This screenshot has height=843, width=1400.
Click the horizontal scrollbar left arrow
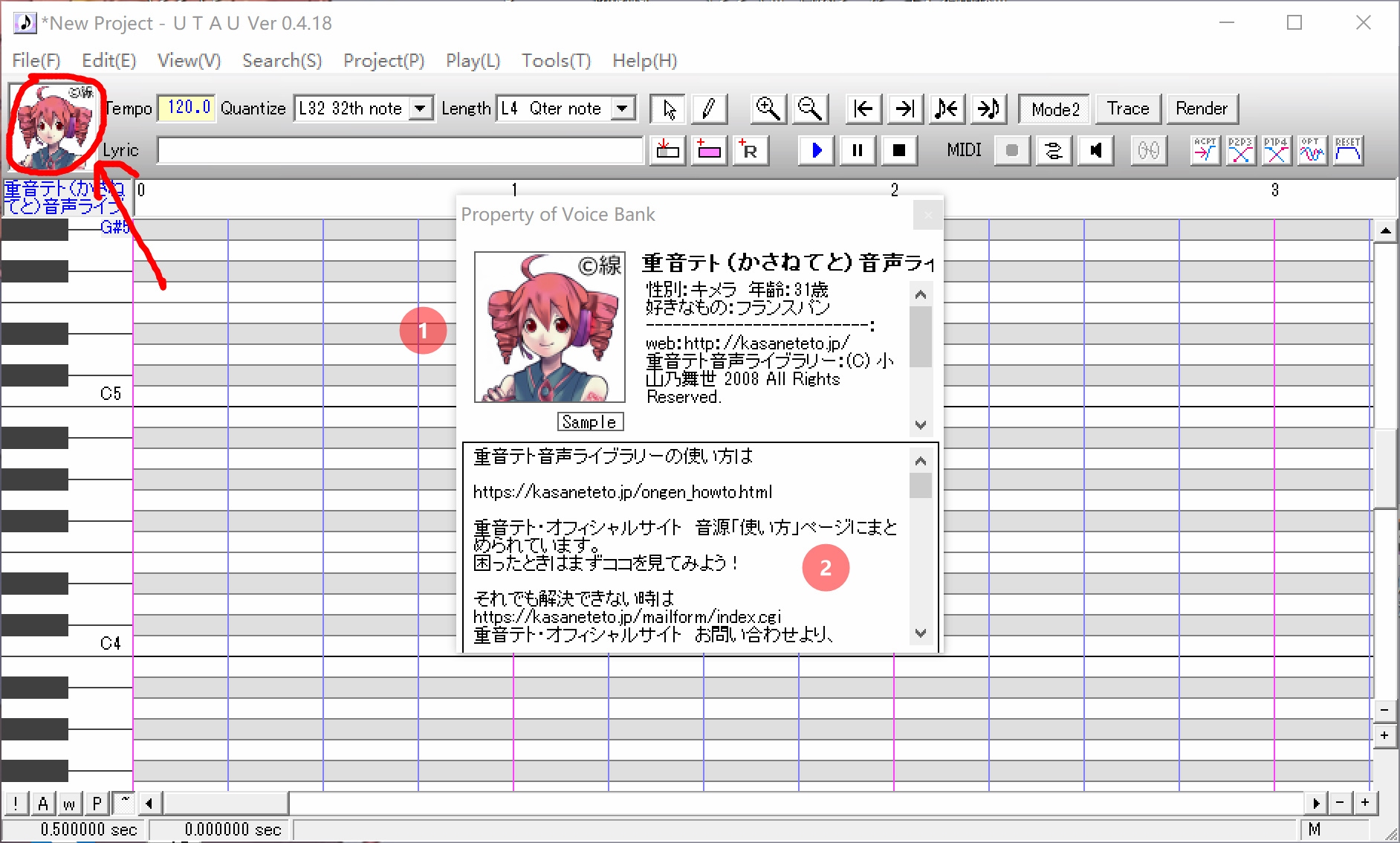click(x=149, y=803)
